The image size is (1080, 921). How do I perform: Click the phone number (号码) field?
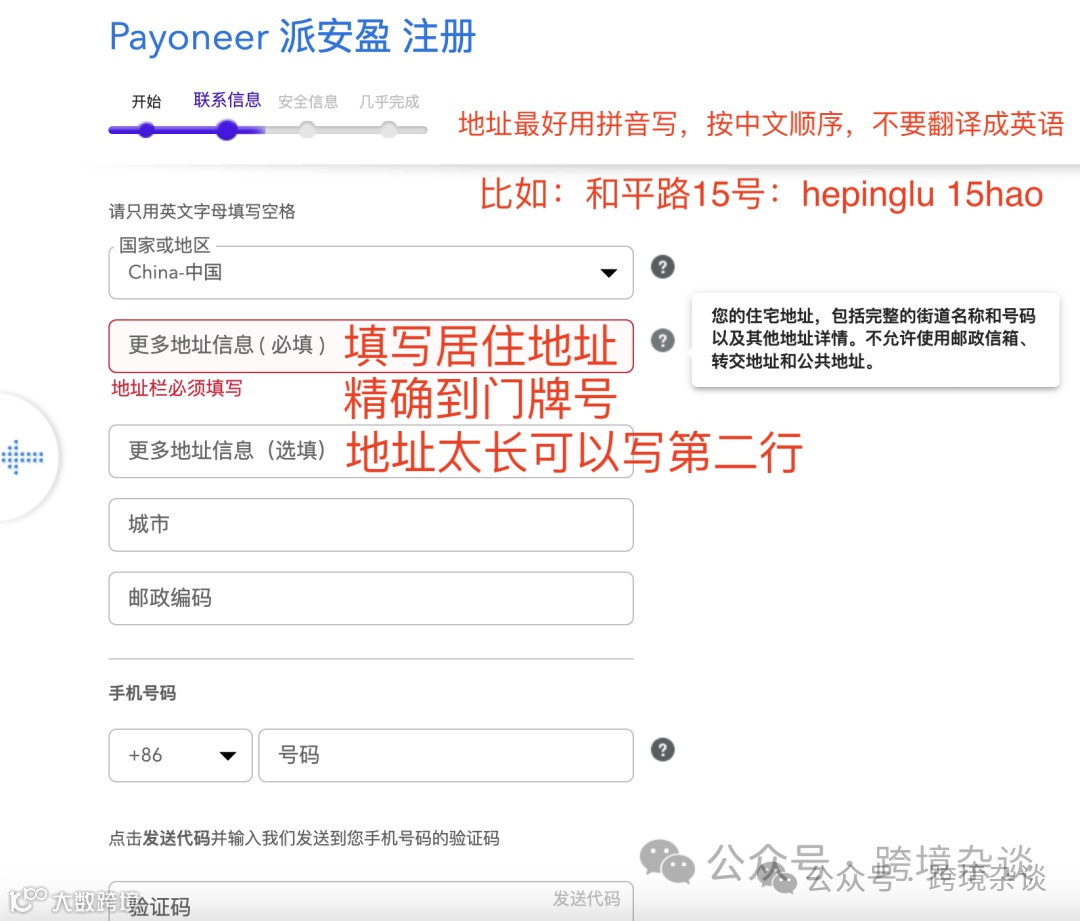(446, 756)
